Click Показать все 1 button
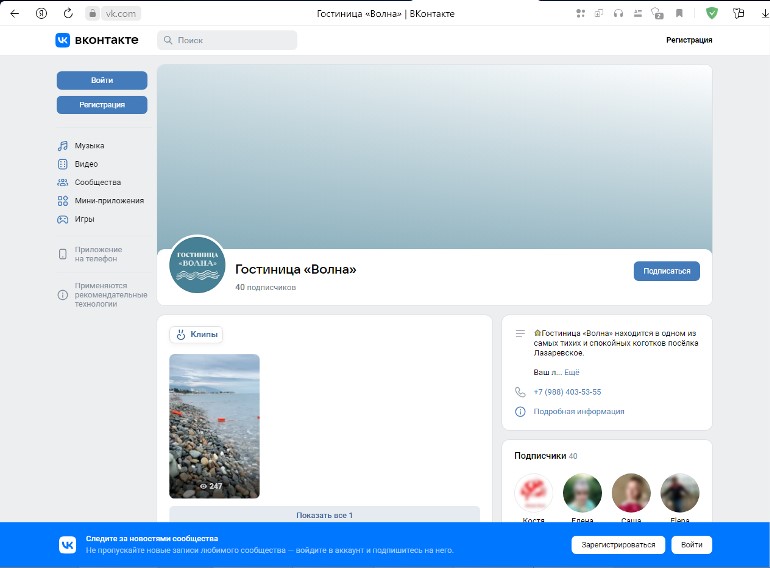This screenshot has height=568, width=770. pos(324,515)
